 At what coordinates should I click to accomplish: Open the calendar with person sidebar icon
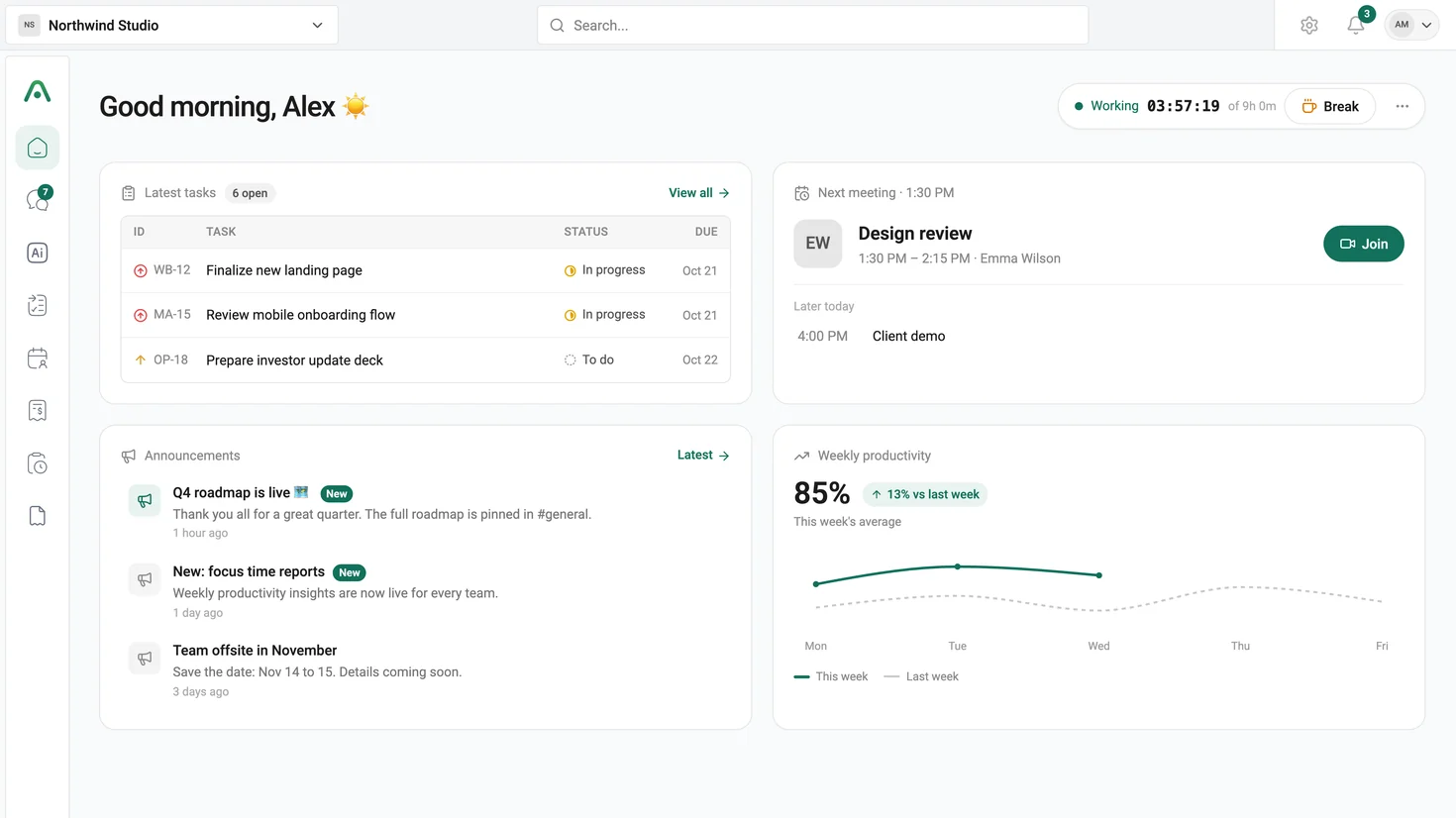38,358
